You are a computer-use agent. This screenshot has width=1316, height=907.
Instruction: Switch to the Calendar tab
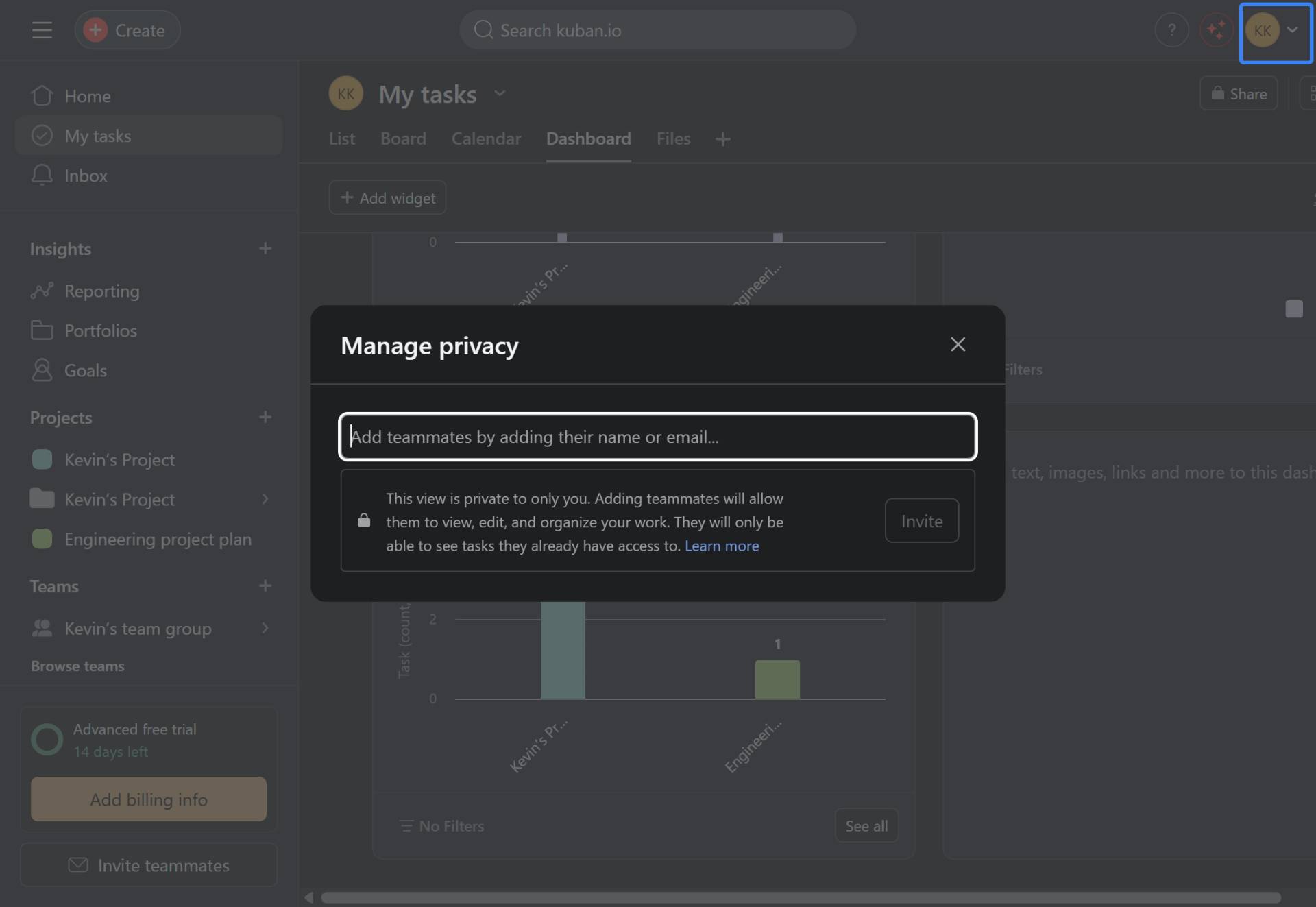click(x=486, y=139)
